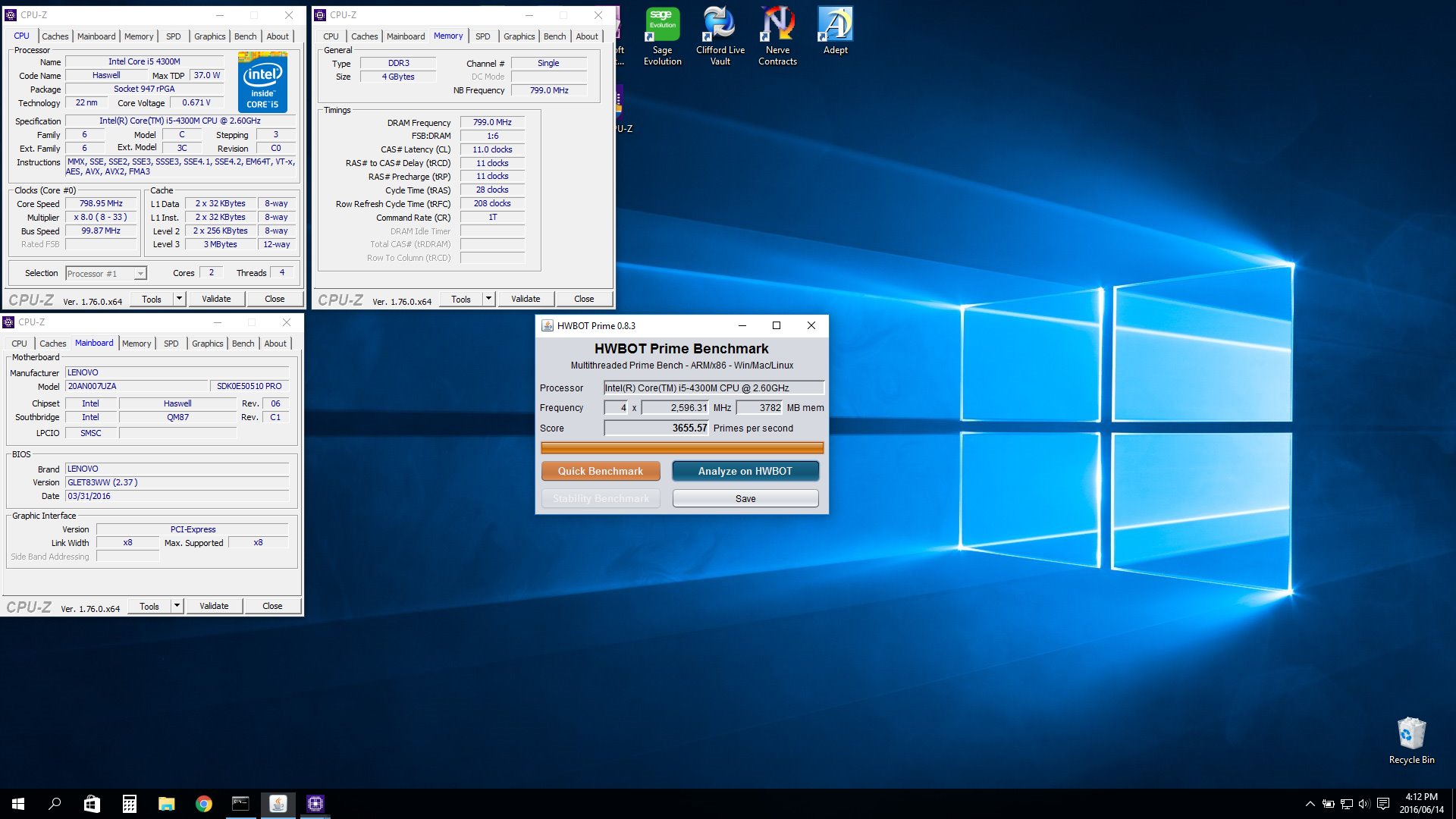Open the Bench tab in CPU window
Screen dimensions: 1456x819
[x=245, y=36]
